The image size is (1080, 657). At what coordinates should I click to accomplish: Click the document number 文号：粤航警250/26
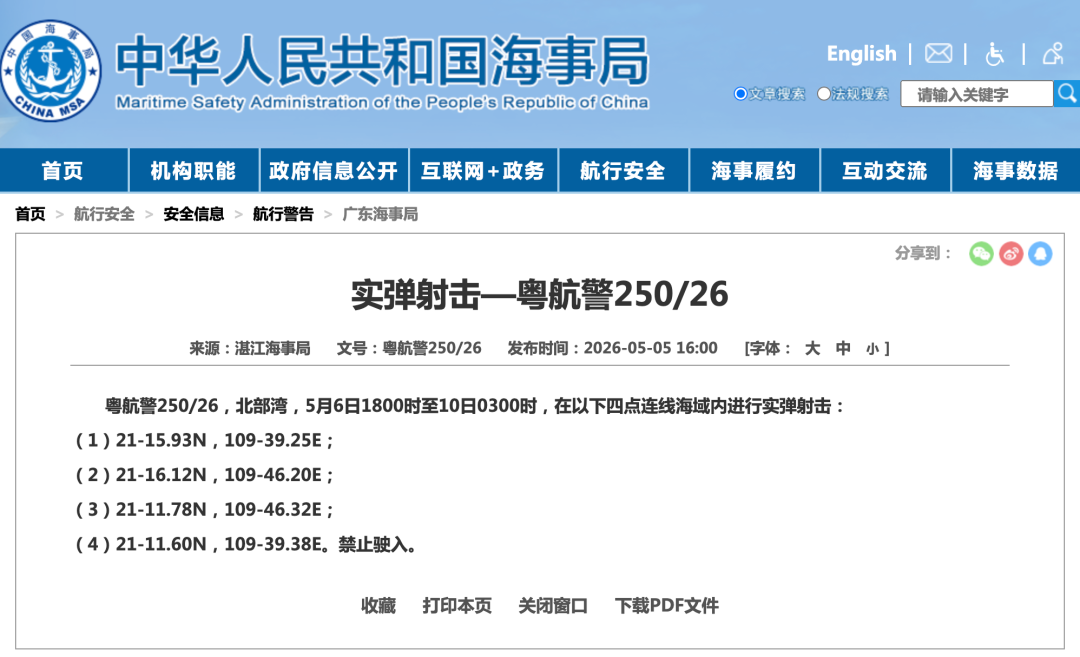click(409, 348)
